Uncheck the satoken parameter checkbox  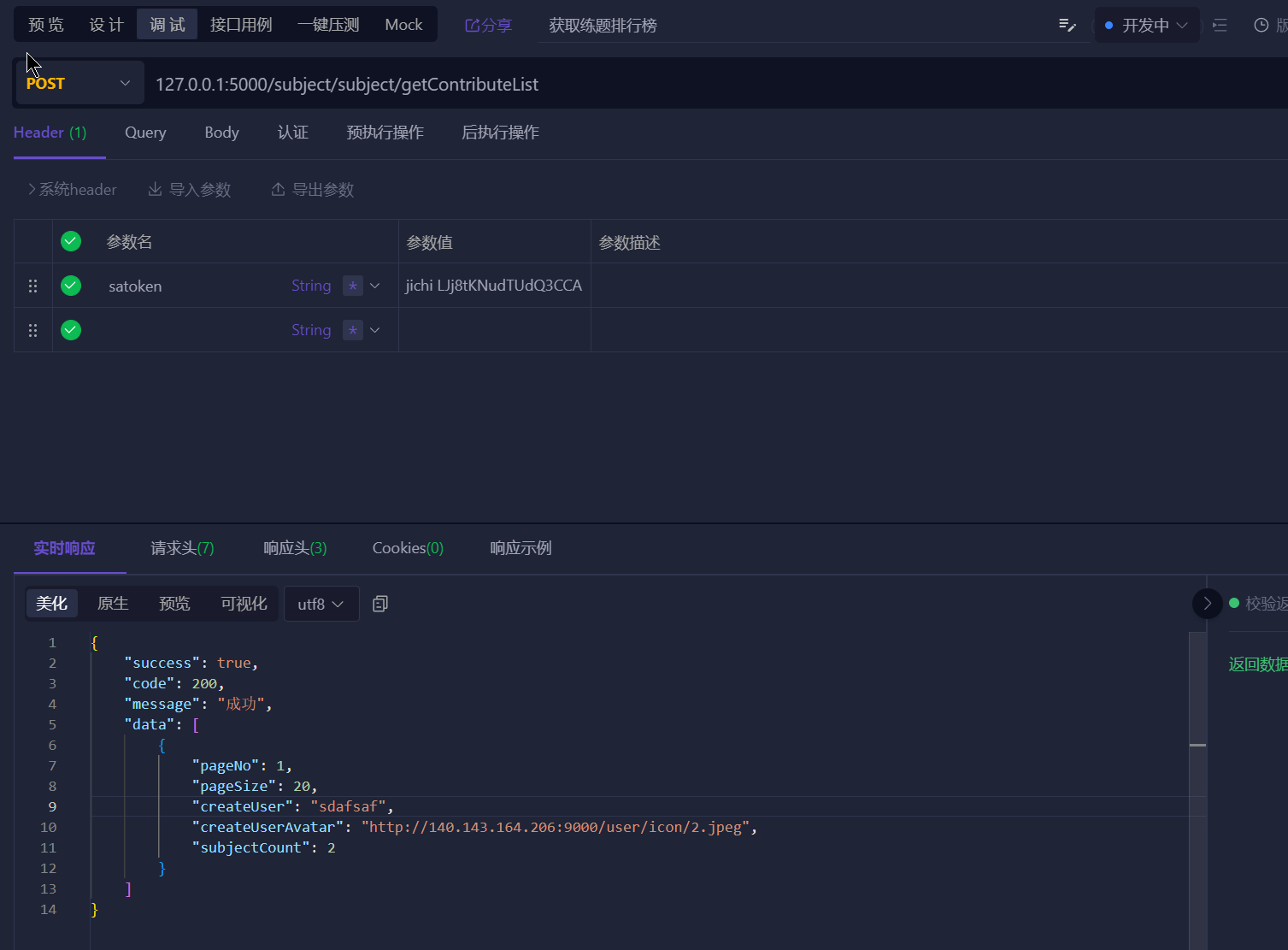click(x=71, y=286)
